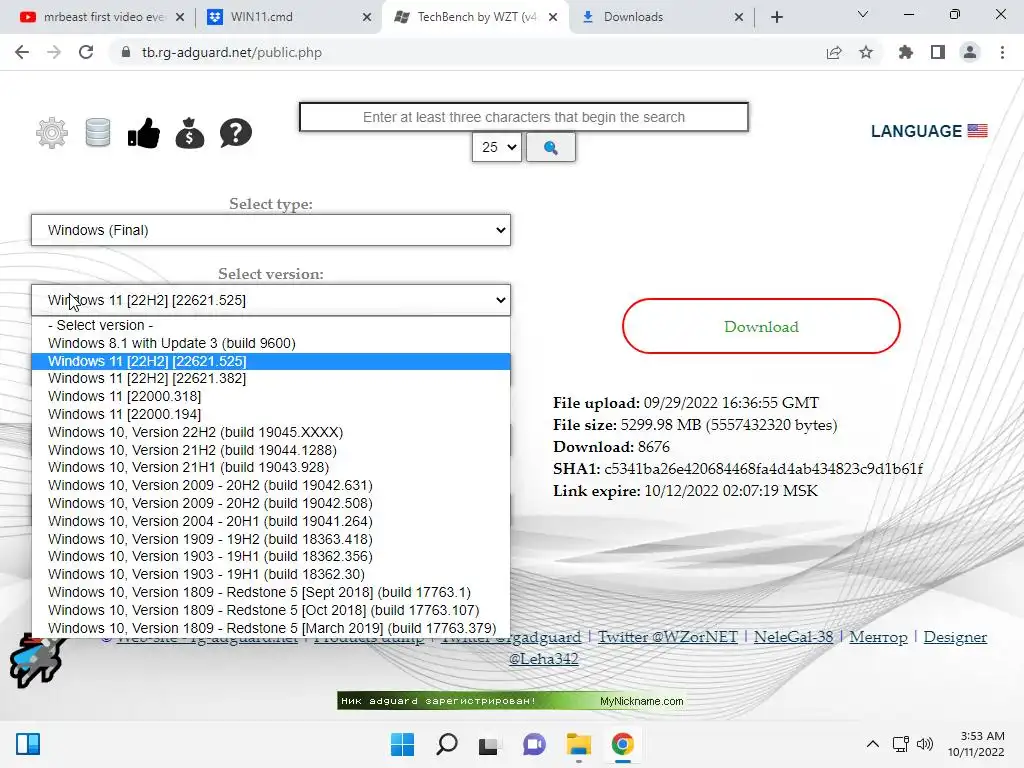Click the MyNickname.com banner
1024x768 pixels.
[511, 701]
